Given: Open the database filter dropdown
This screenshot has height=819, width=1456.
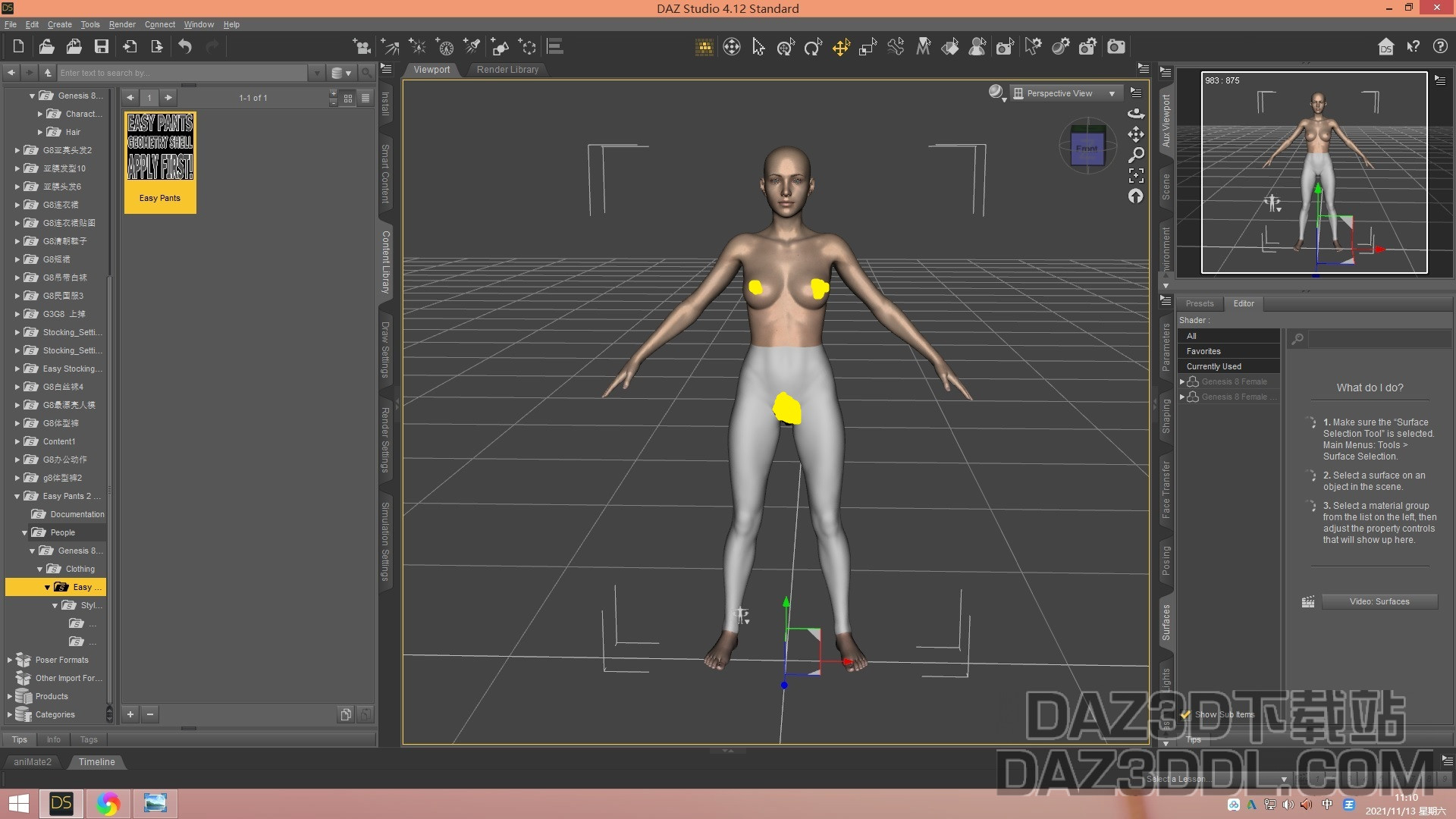Looking at the screenshot, I should click(341, 73).
